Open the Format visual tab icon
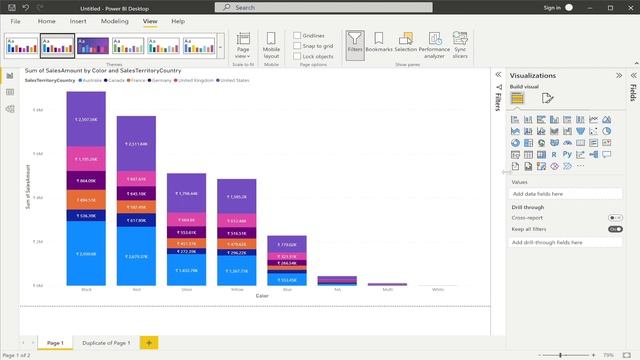 click(547, 98)
